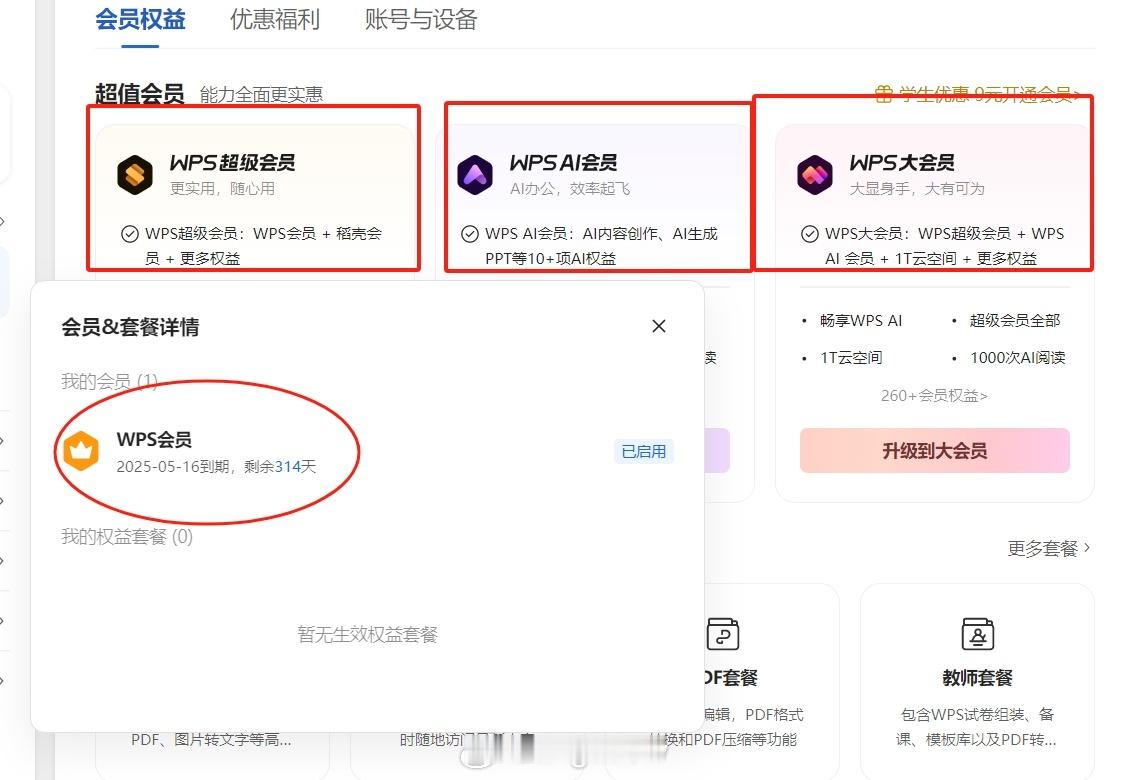Click the 暂无生效权益套餐 placeholder text
This screenshot has height=780, width=1130.
[368, 634]
